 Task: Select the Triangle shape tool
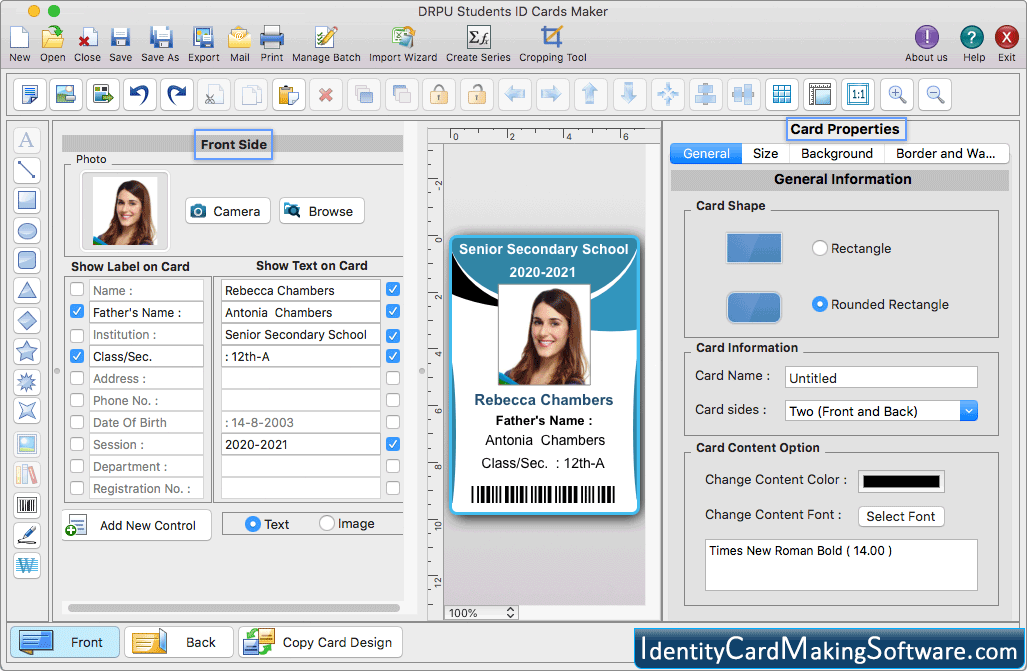click(x=27, y=290)
